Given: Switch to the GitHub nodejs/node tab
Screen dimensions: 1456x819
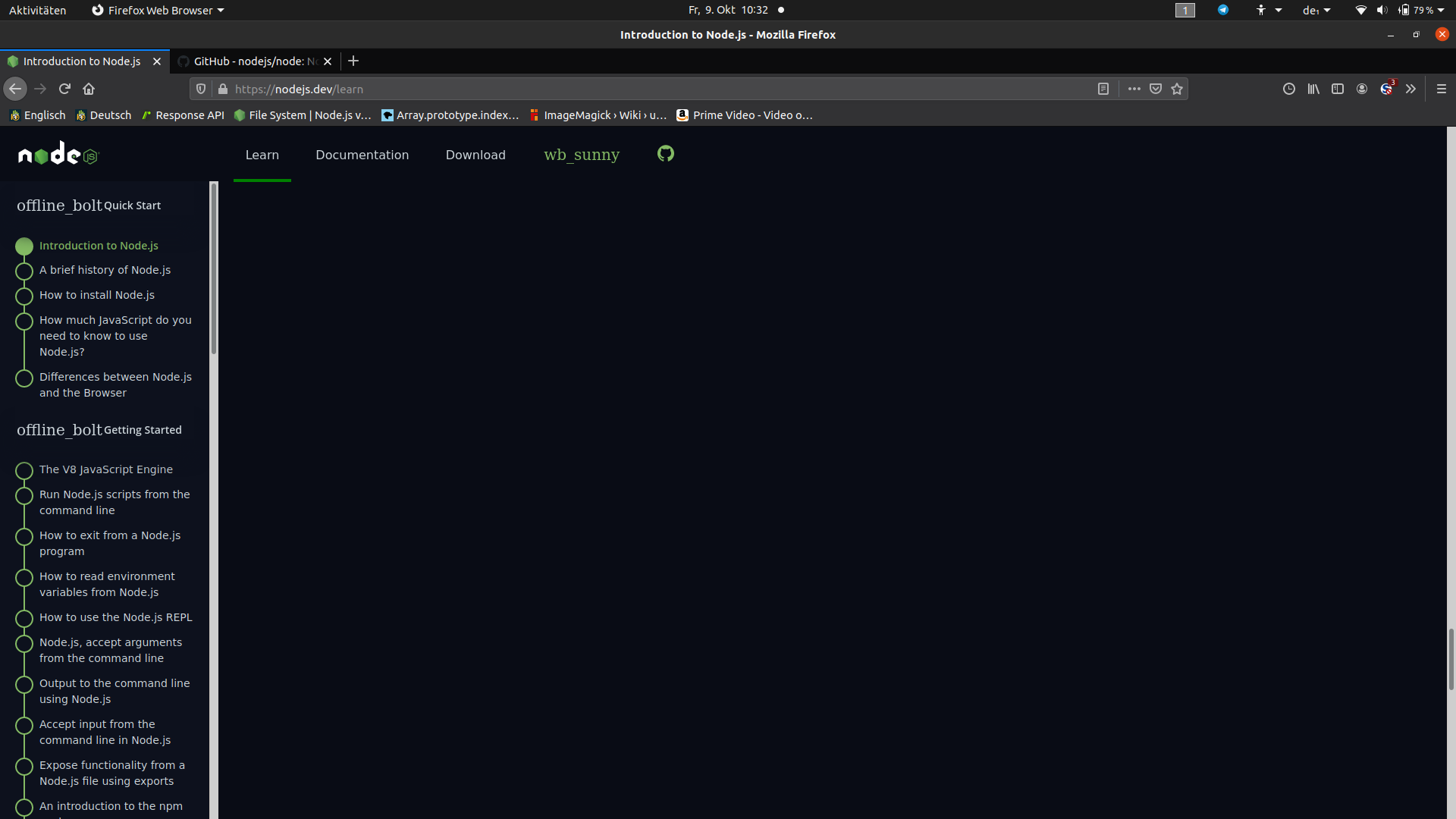Looking at the screenshot, I should pos(250,61).
